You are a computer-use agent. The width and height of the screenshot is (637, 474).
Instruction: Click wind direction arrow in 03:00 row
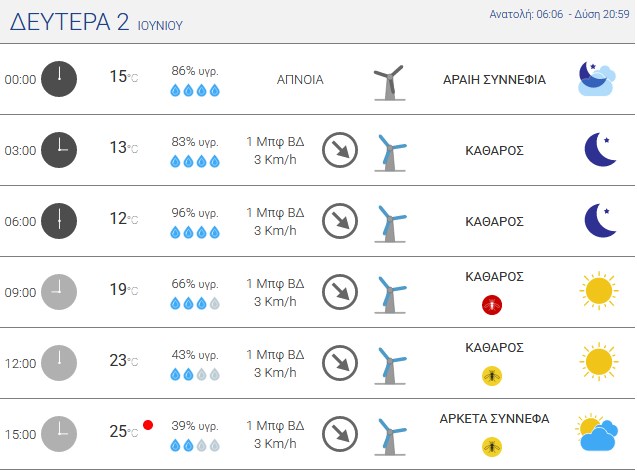coord(340,150)
